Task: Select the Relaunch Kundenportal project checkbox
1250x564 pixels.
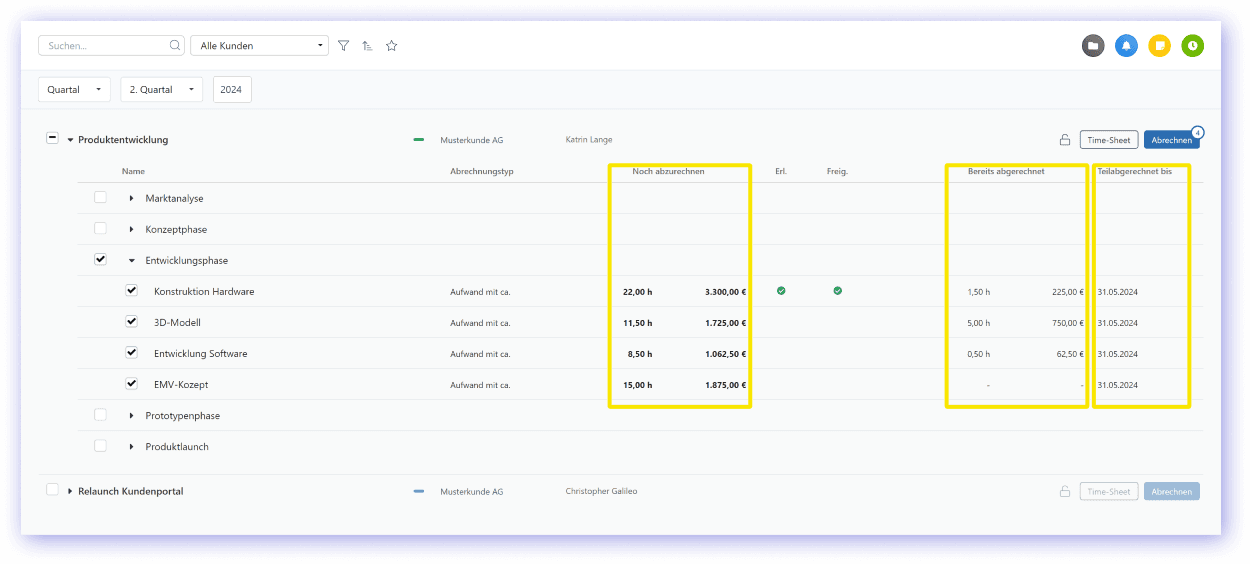Action: click(52, 490)
